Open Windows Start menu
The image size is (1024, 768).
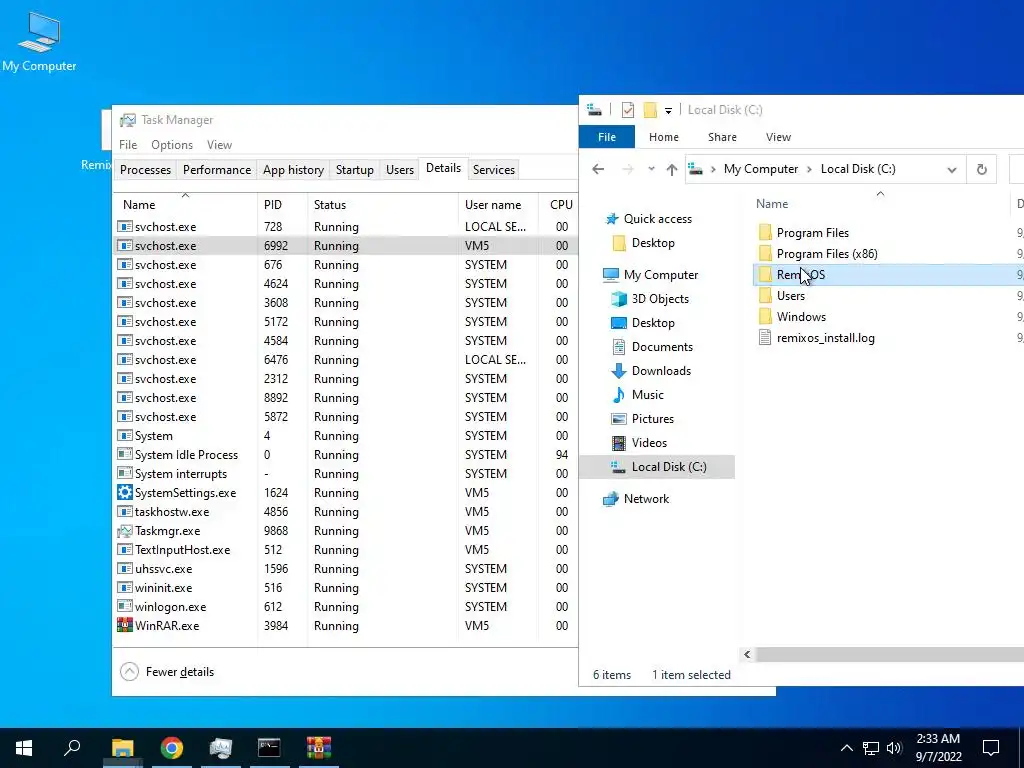point(24,748)
